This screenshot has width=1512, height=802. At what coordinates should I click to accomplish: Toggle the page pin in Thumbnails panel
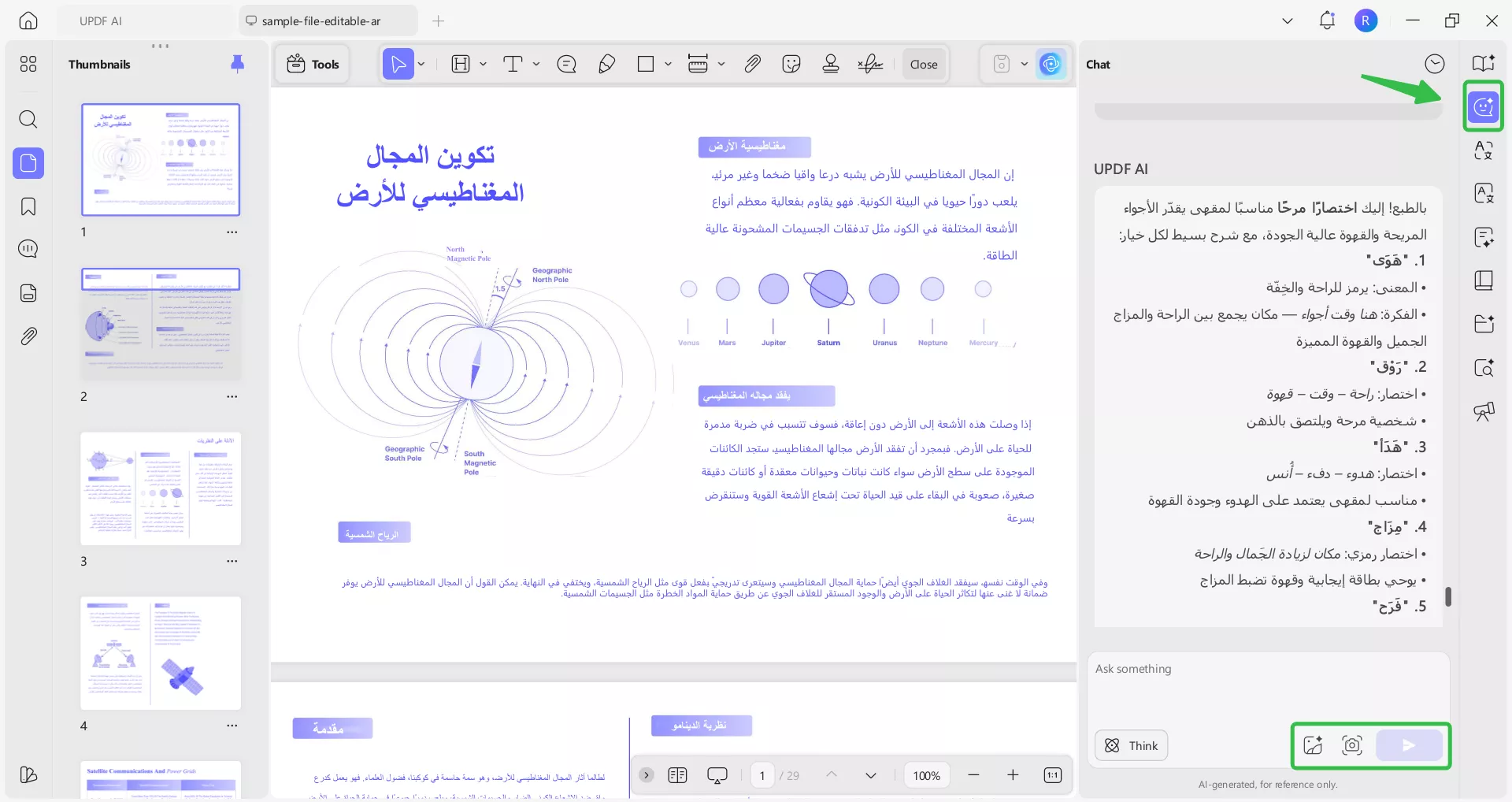(x=238, y=64)
